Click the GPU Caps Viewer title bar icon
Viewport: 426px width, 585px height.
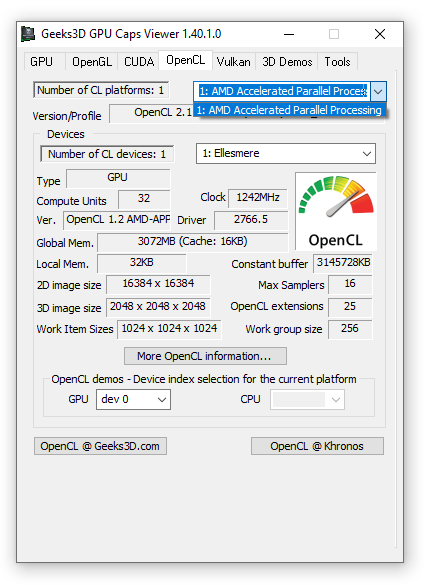point(28,34)
